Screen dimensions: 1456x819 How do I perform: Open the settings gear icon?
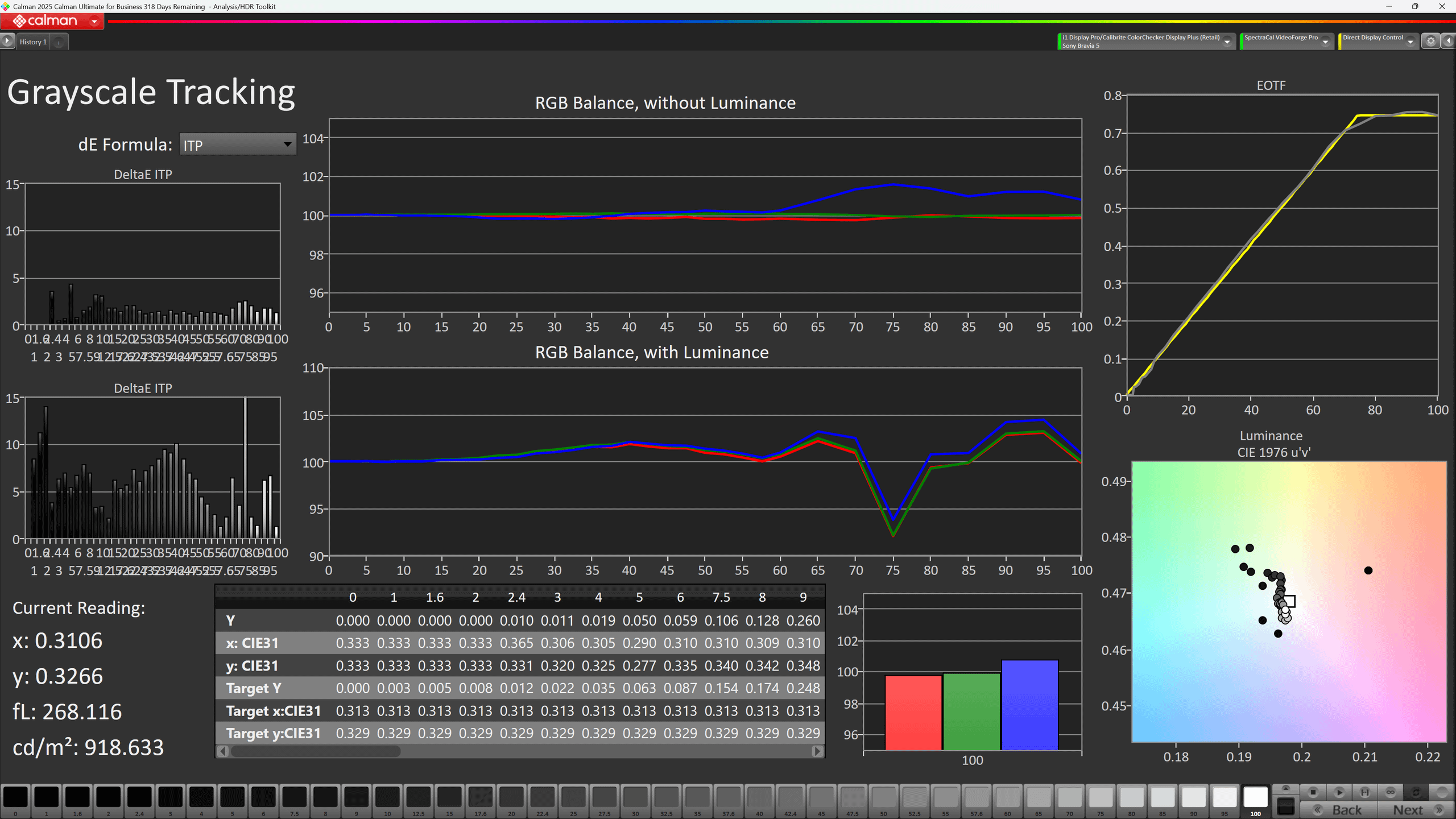coord(1431,41)
